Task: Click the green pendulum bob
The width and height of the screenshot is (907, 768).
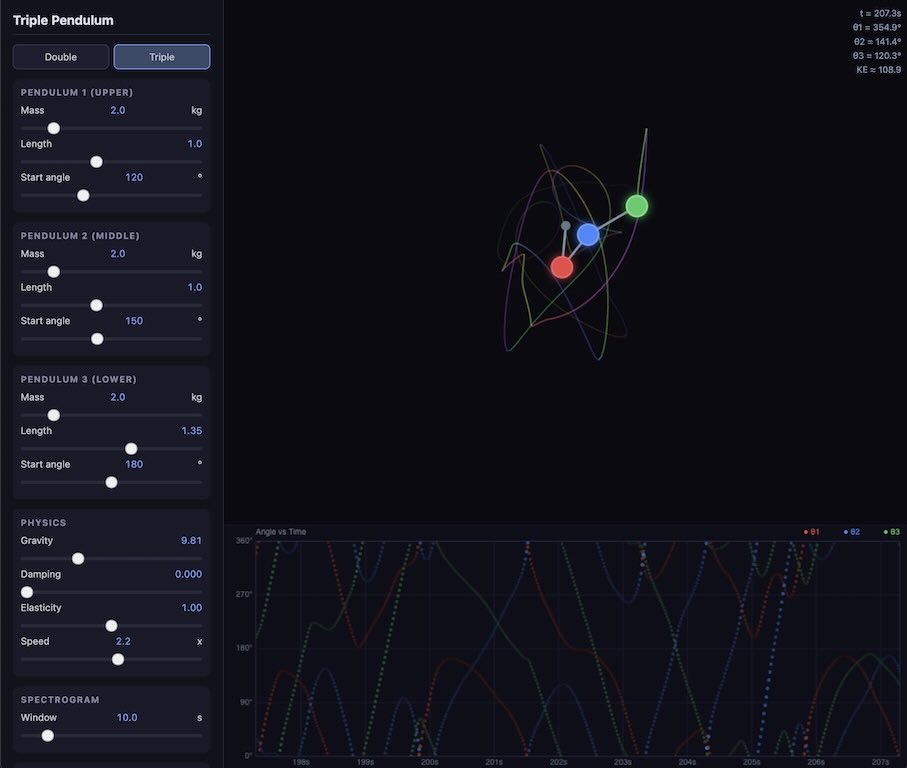Action: (637, 206)
